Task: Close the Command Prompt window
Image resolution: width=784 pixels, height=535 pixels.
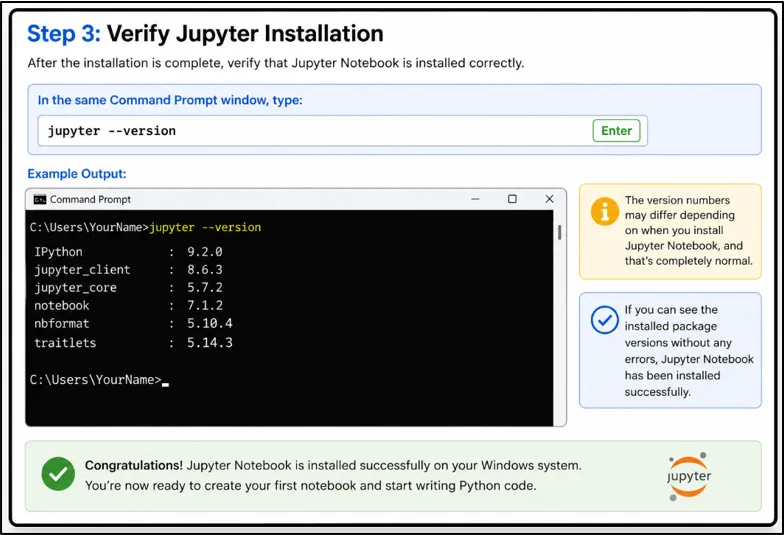Action: 549,199
